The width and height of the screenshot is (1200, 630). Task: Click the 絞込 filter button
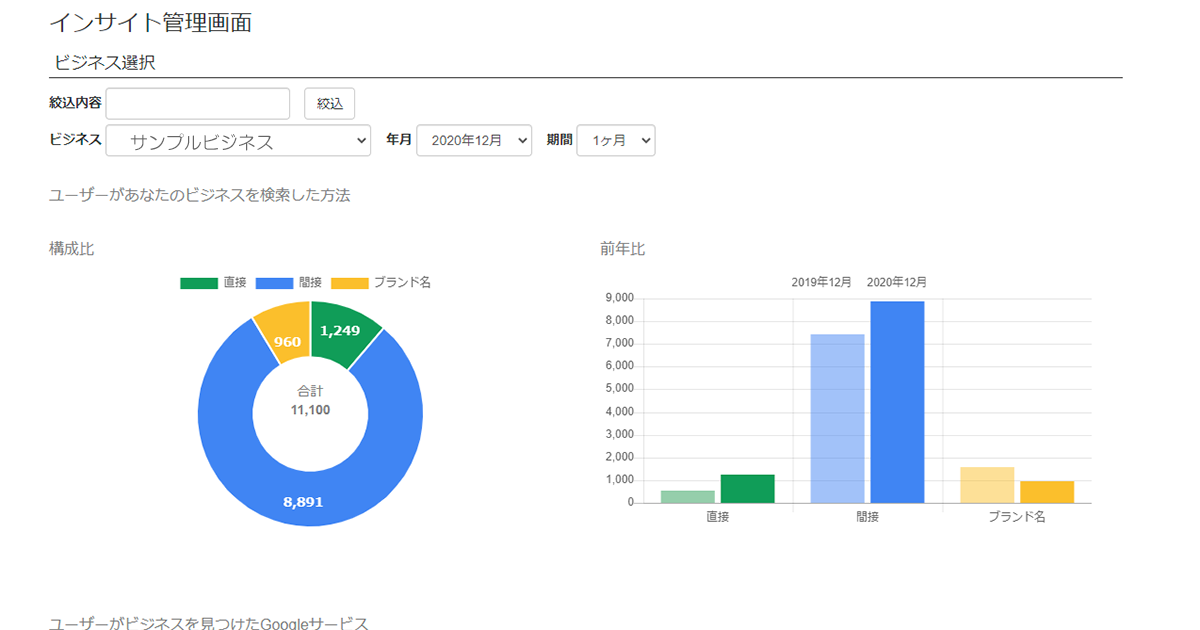point(329,103)
